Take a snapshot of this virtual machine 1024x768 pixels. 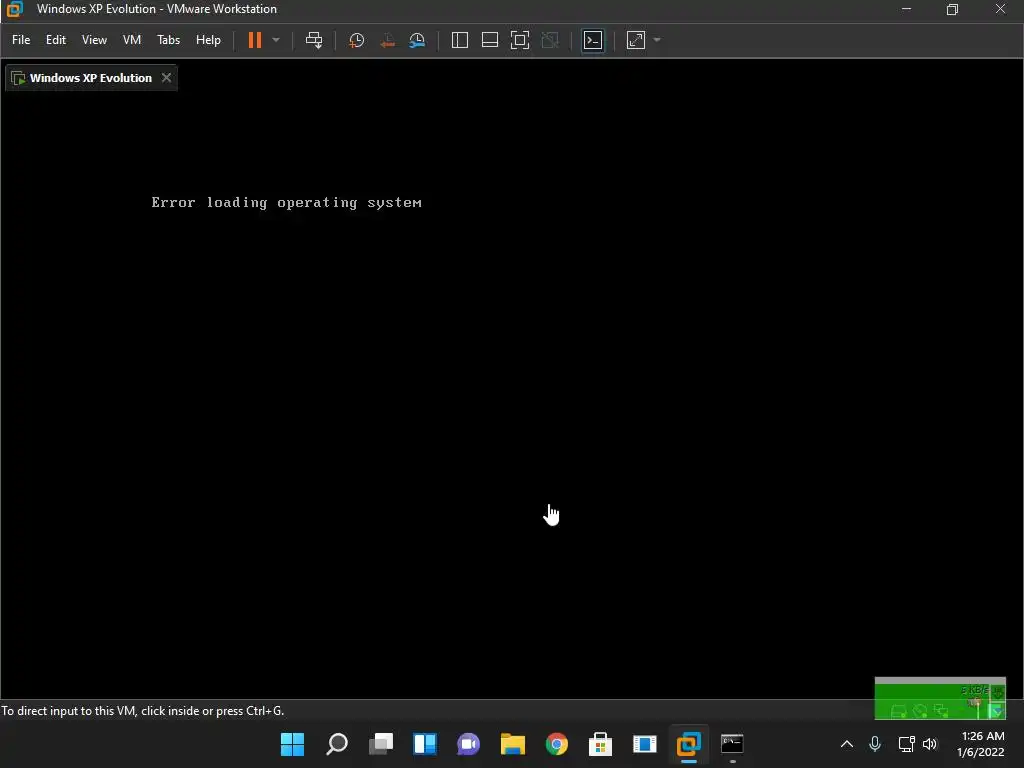click(357, 40)
